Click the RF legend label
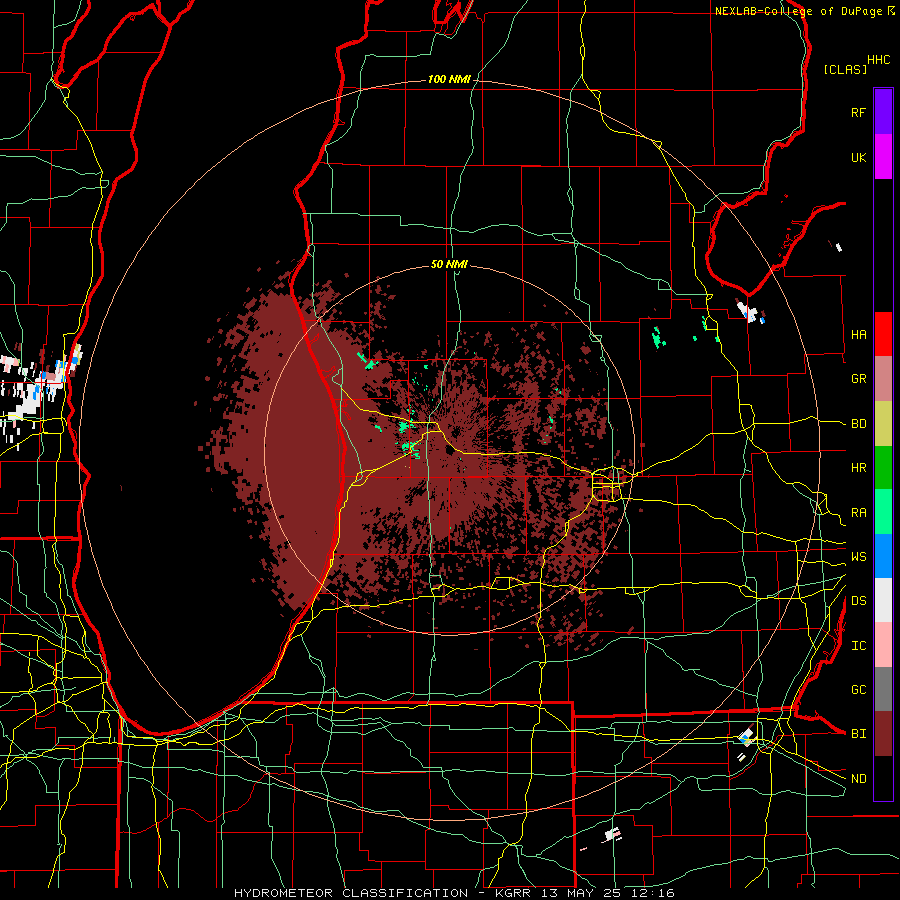900x900 pixels. point(858,112)
